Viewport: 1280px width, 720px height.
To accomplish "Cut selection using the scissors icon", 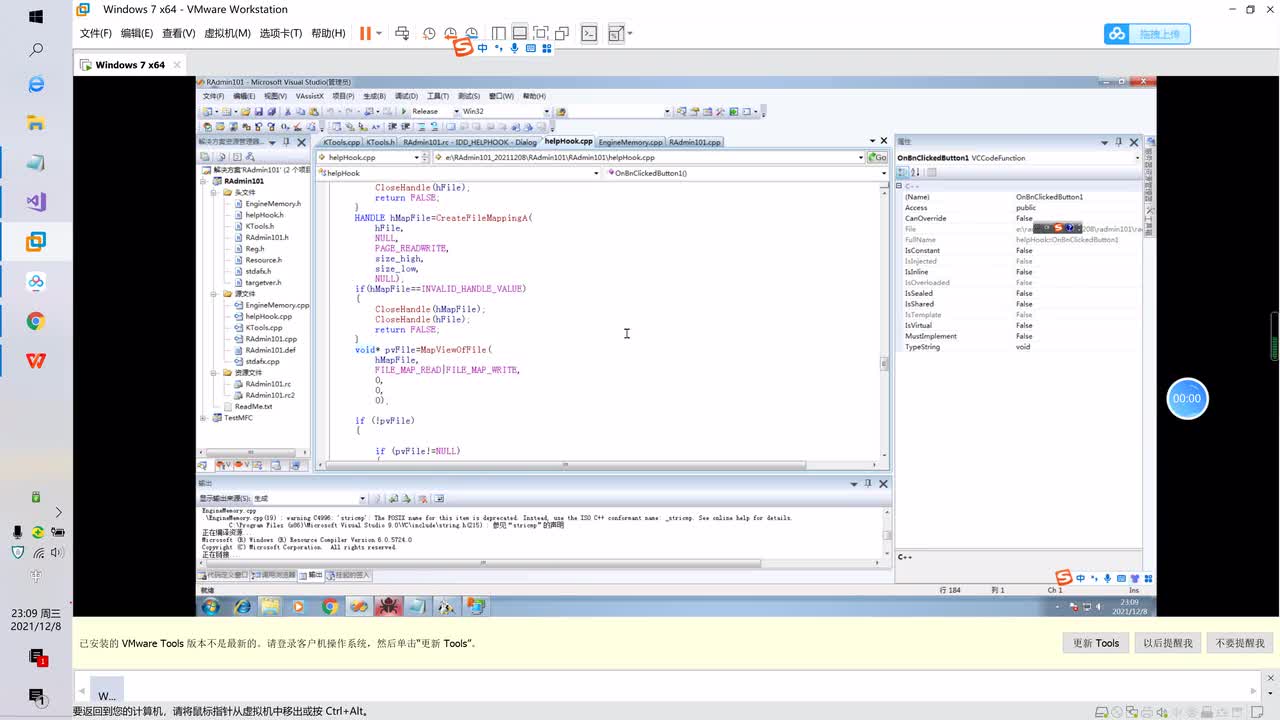I will coord(287,112).
